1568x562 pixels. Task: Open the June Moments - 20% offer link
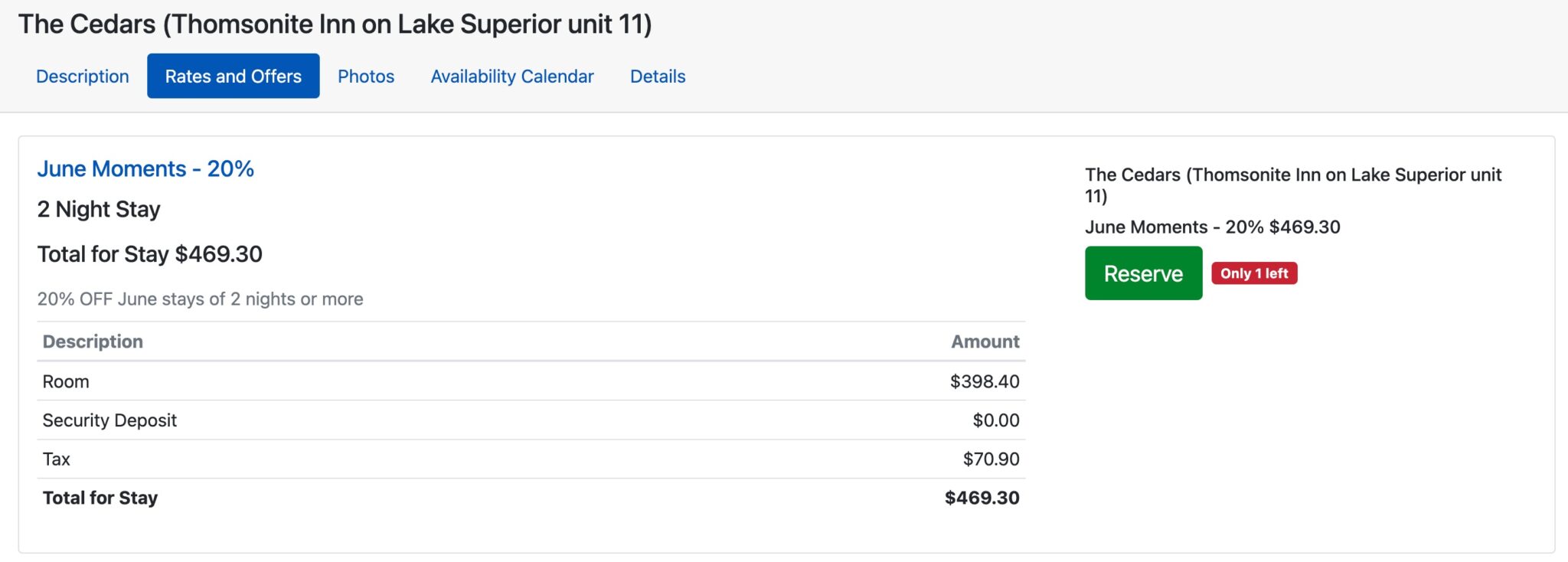coord(146,169)
